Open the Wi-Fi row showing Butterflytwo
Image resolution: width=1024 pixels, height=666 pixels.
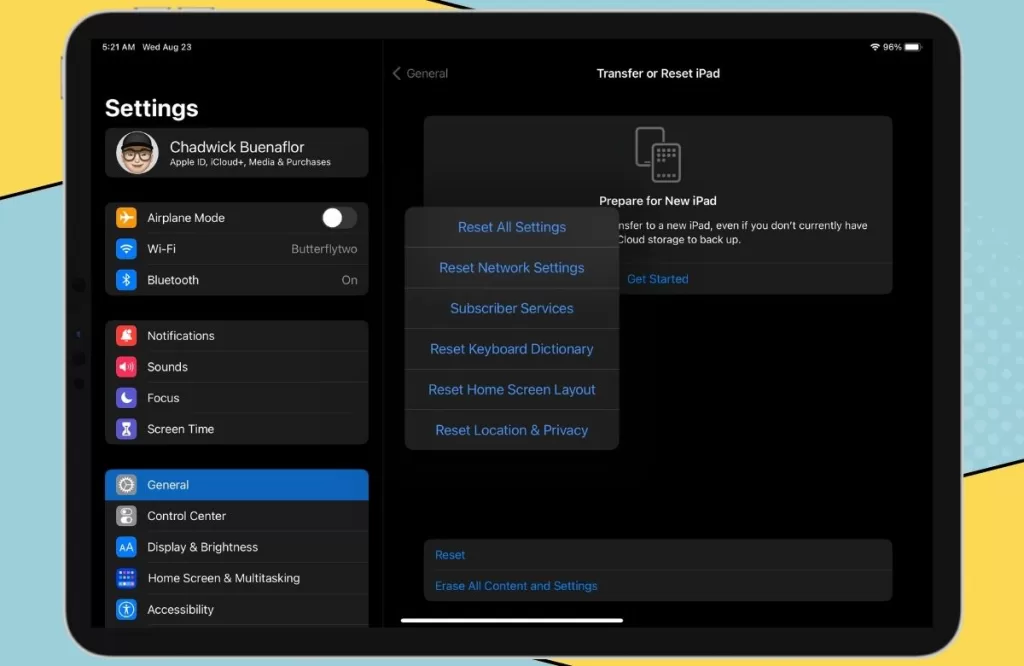coord(236,249)
